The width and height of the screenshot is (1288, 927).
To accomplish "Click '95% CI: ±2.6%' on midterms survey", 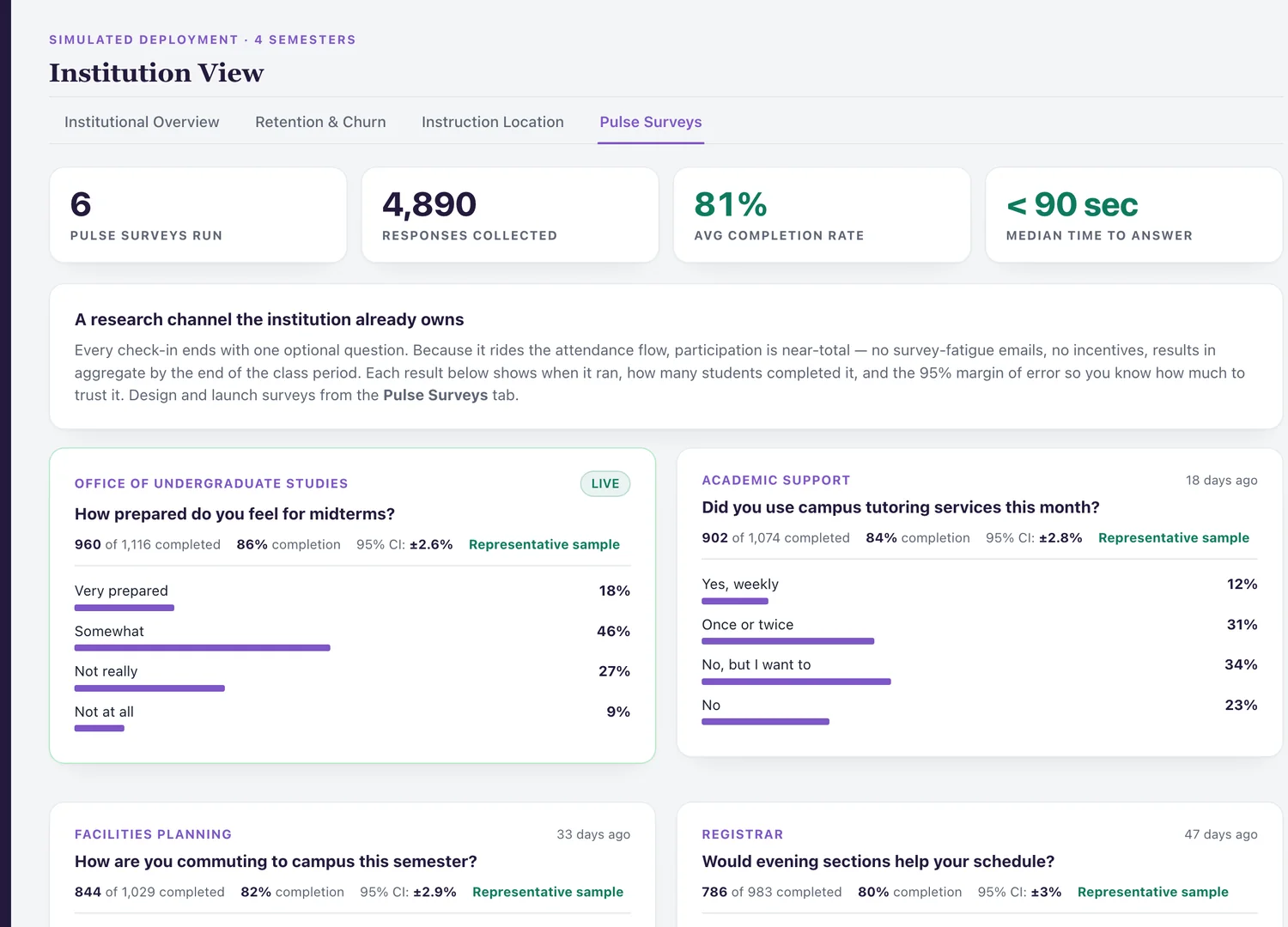I will pyautogui.click(x=404, y=544).
